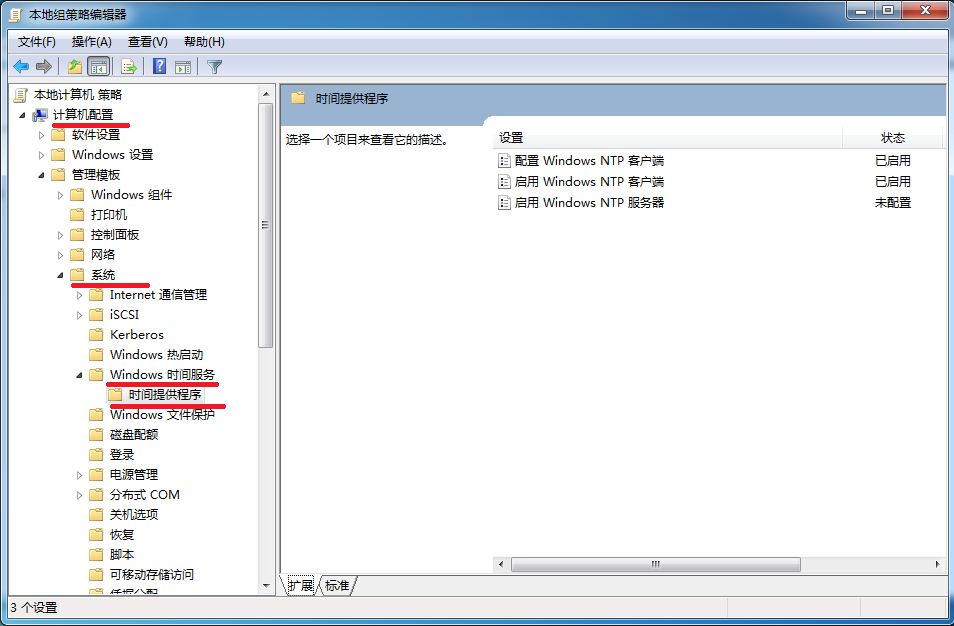Select the Kerberos folder in tree

click(x=137, y=335)
